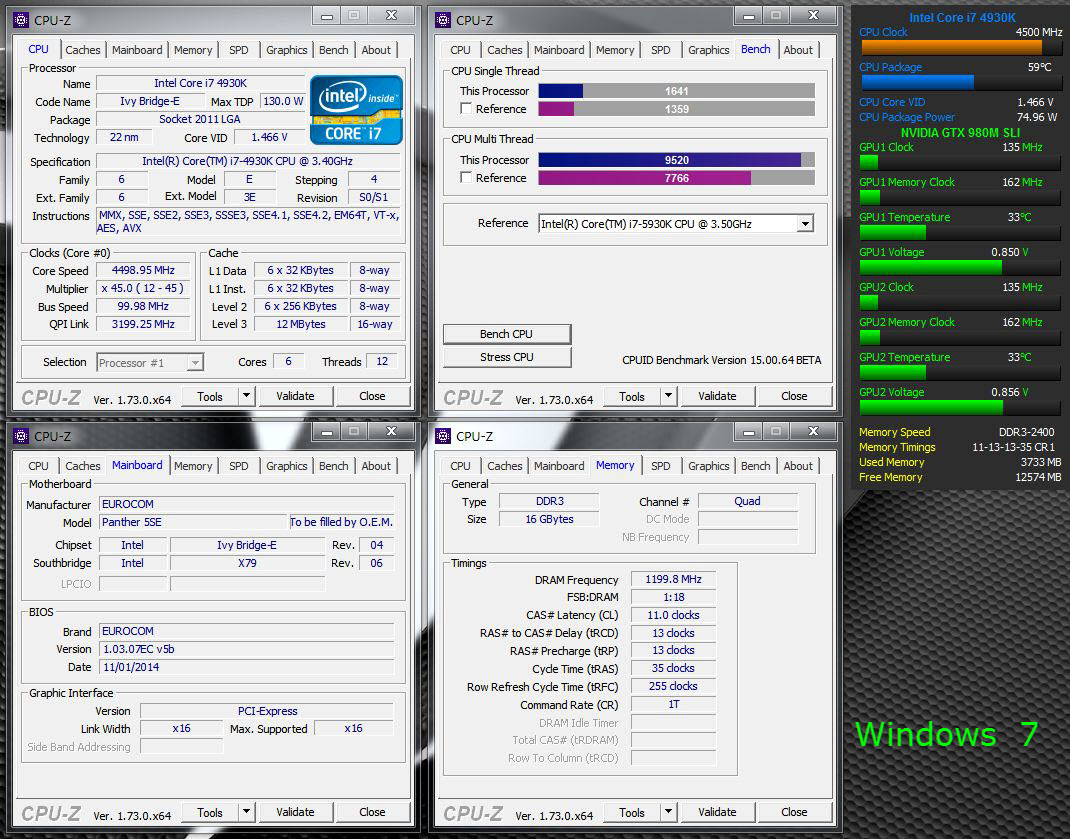Click the DRAM Frequency value 1199.8 MHz
Image resolution: width=1070 pixels, height=839 pixels.
[x=674, y=579]
